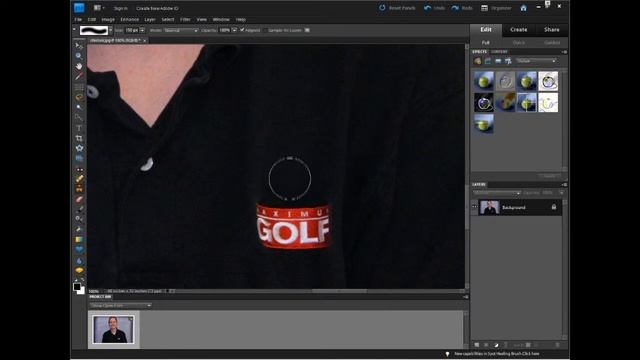Open the Organizer
This screenshot has width=640, height=360.
[496, 8]
